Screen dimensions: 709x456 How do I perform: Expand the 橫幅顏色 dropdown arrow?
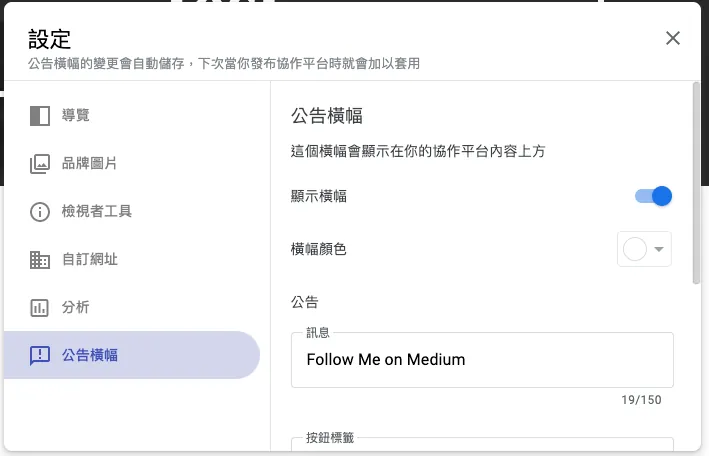pyautogui.click(x=660, y=249)
